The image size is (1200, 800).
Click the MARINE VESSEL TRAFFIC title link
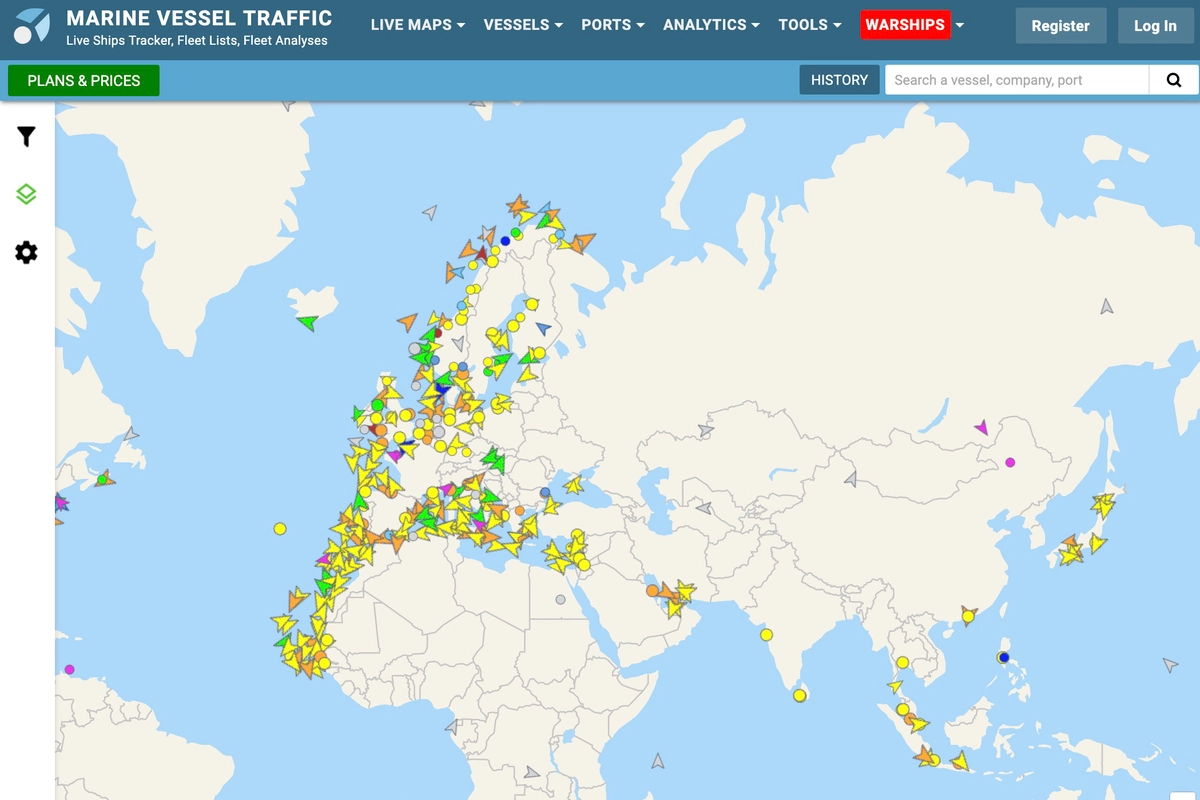tap(199, 18)
